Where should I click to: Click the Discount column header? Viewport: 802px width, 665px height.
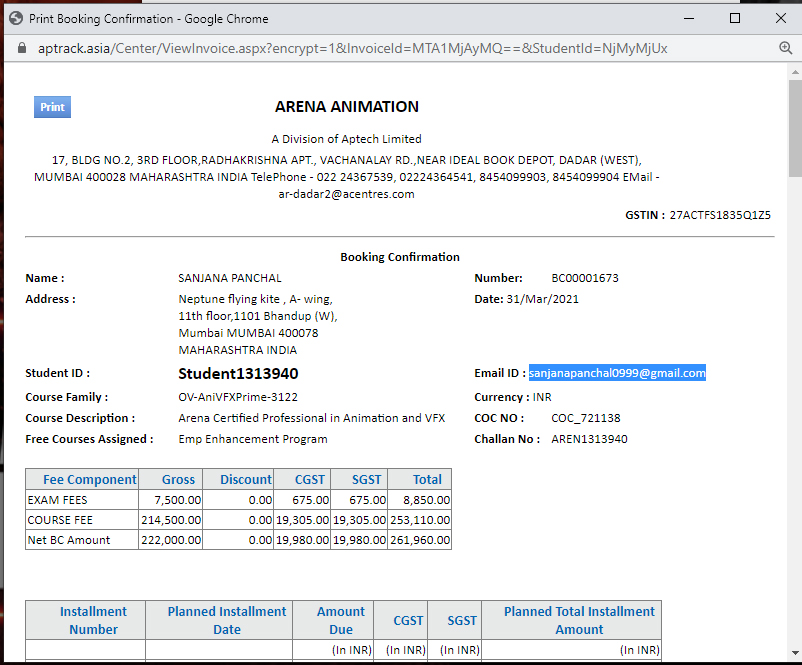point(238,479)
